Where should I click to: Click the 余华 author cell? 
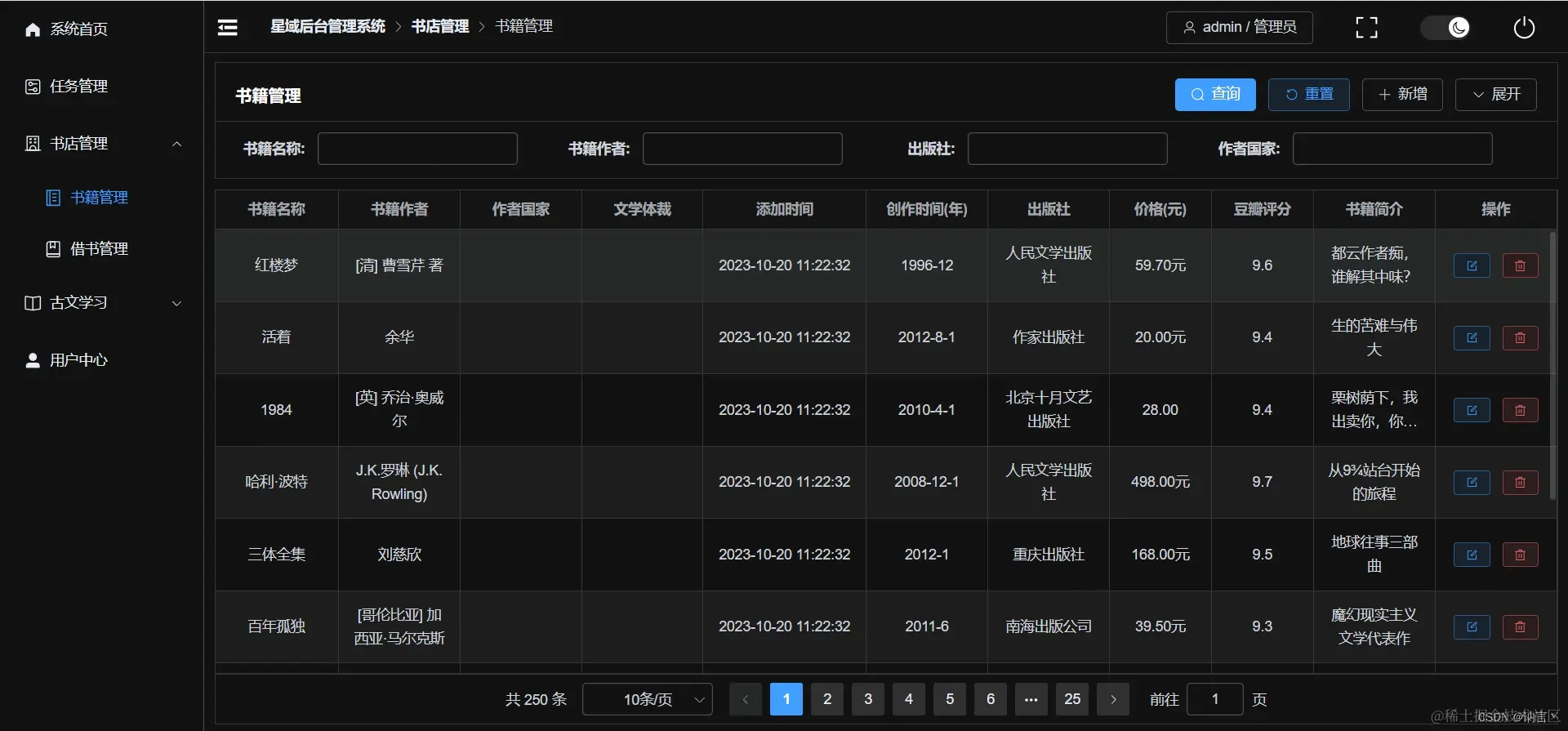coord(399,337)
